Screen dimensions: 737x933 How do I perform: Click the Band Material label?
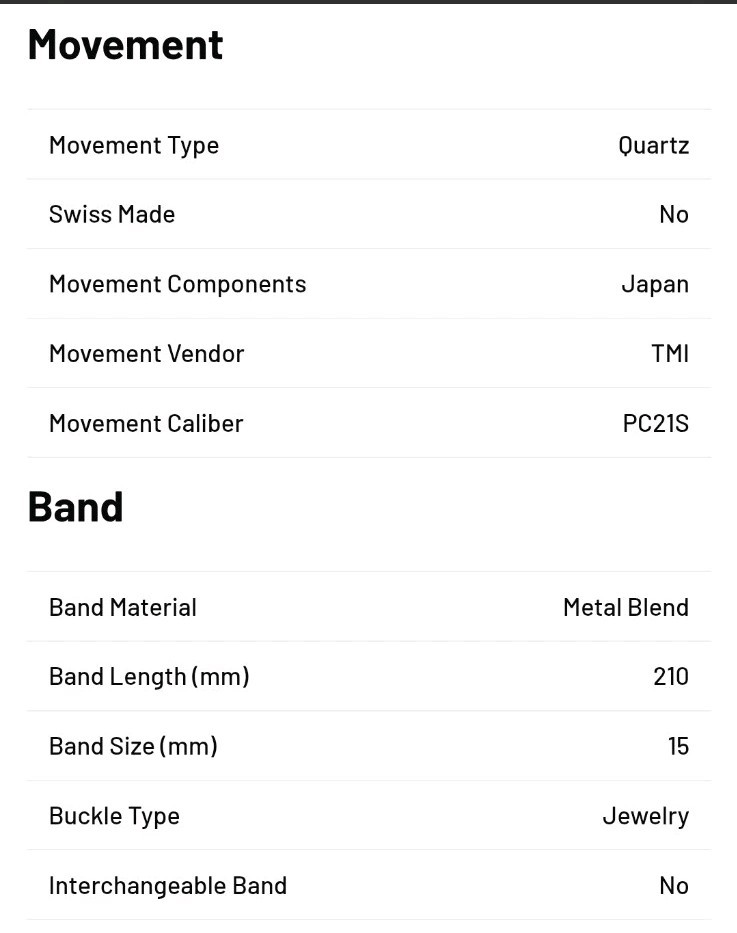[123, 608]
